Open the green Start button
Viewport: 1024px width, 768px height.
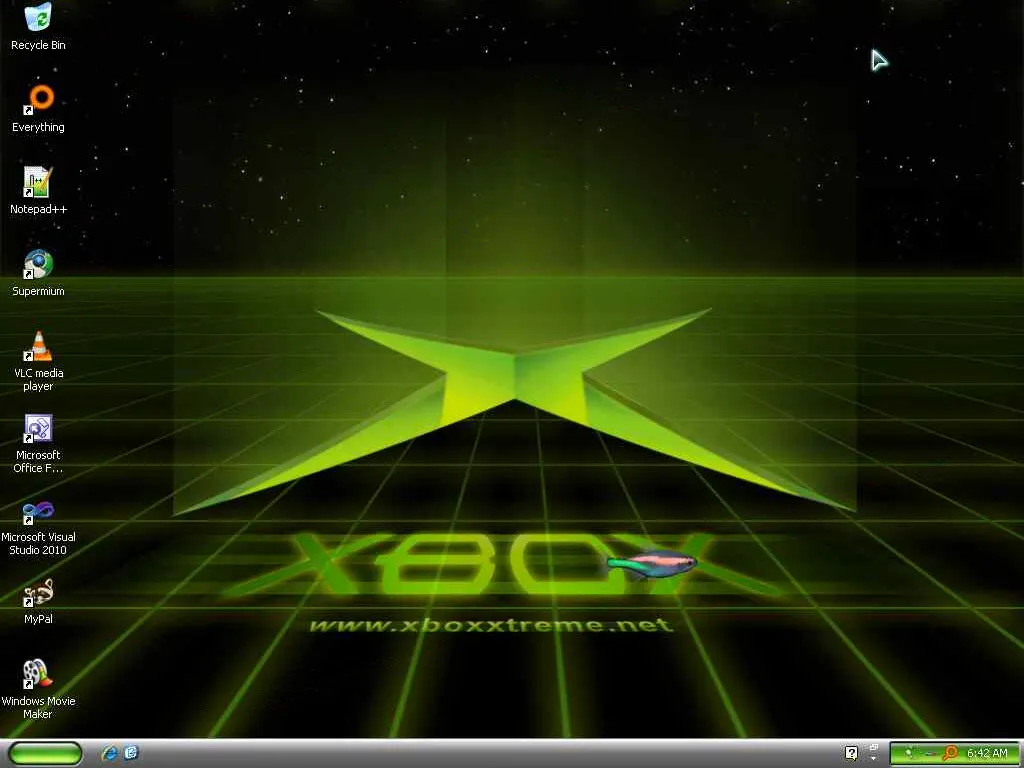45,753
